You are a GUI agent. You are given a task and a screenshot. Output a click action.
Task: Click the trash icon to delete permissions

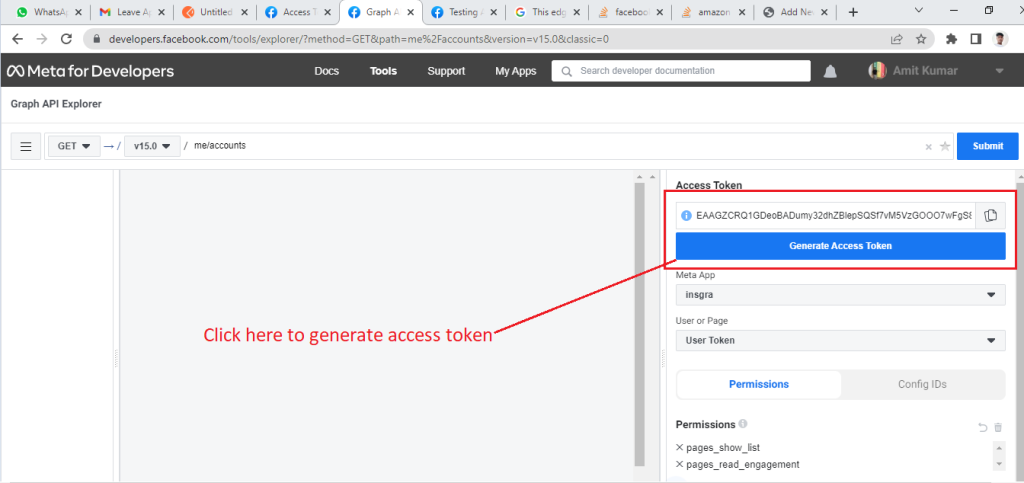(997, 427)
